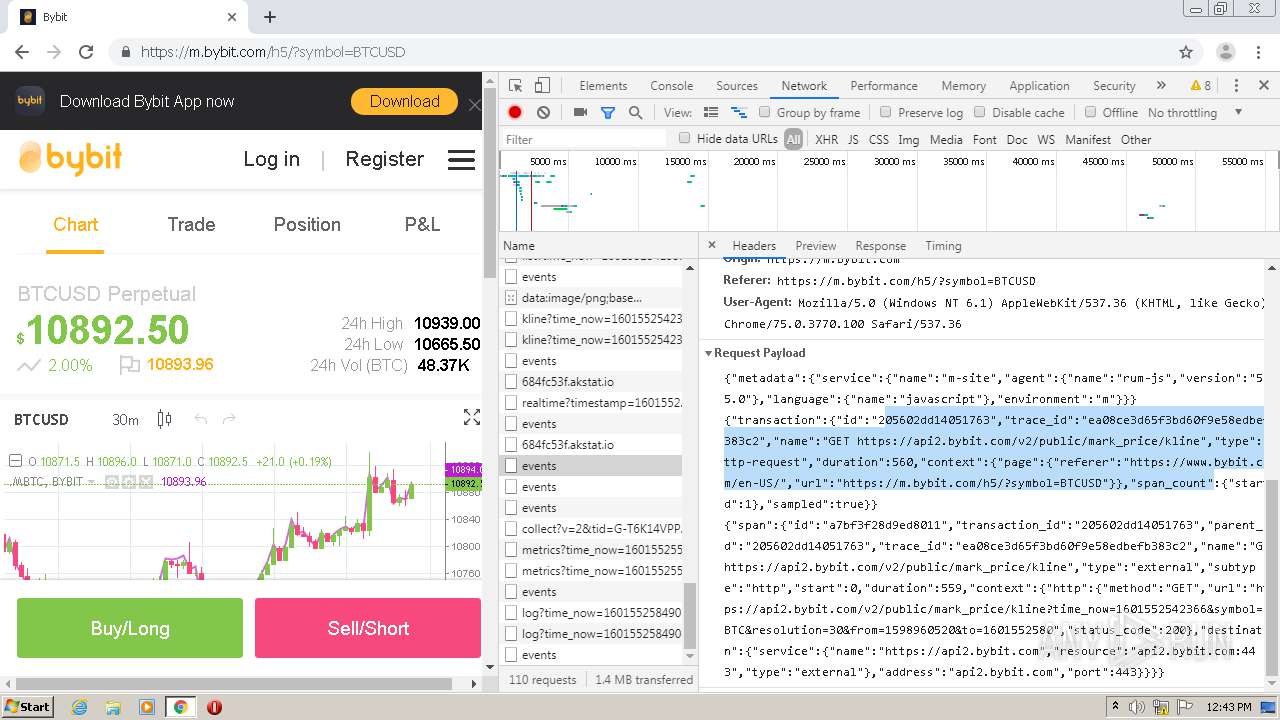Tick checkbox beside collect?v=2&tid request
Viewport: 1280px width, 720px height.
point(511,528)
